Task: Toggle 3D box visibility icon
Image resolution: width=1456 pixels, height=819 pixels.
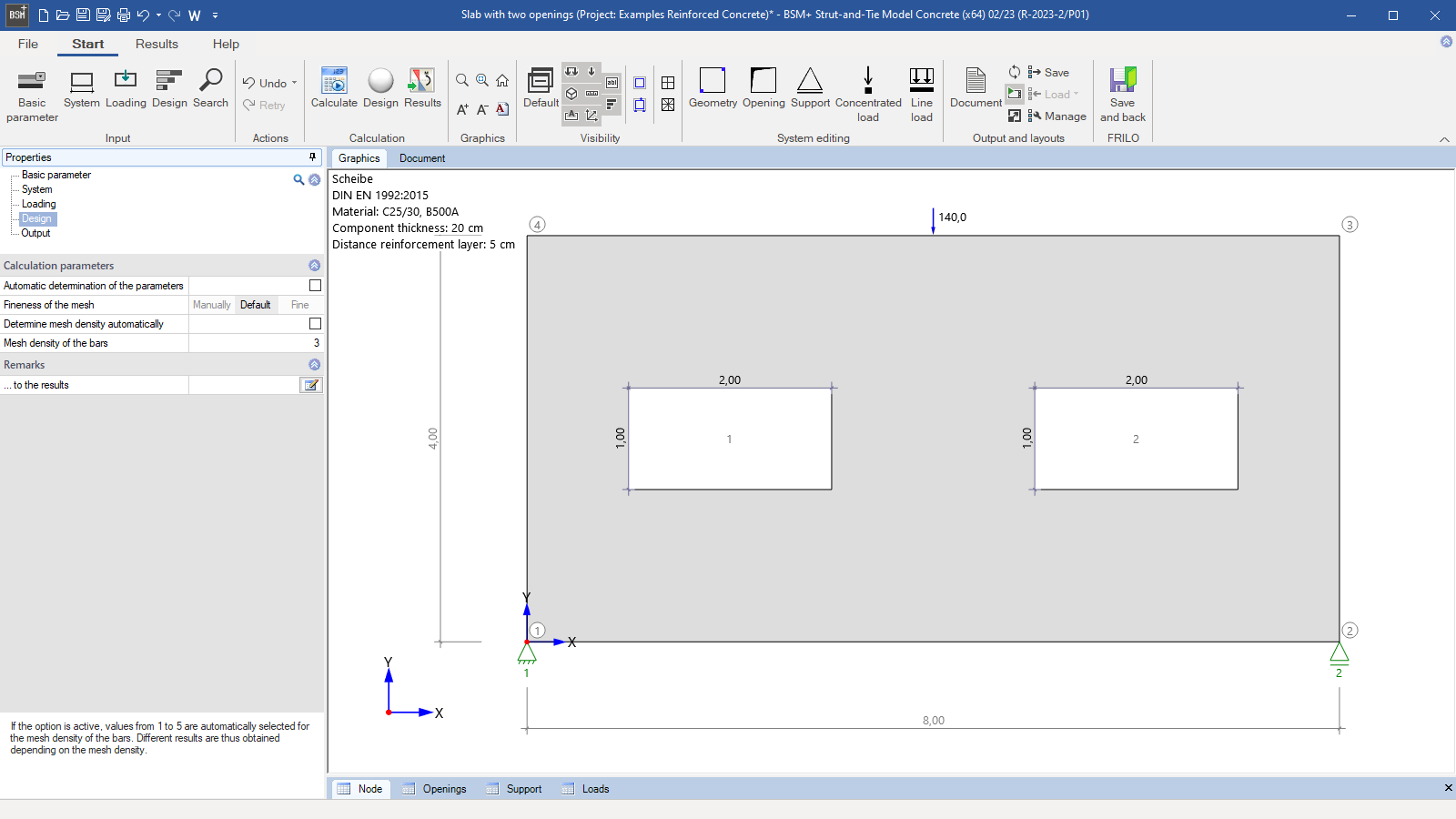Action: coord(571,93)
